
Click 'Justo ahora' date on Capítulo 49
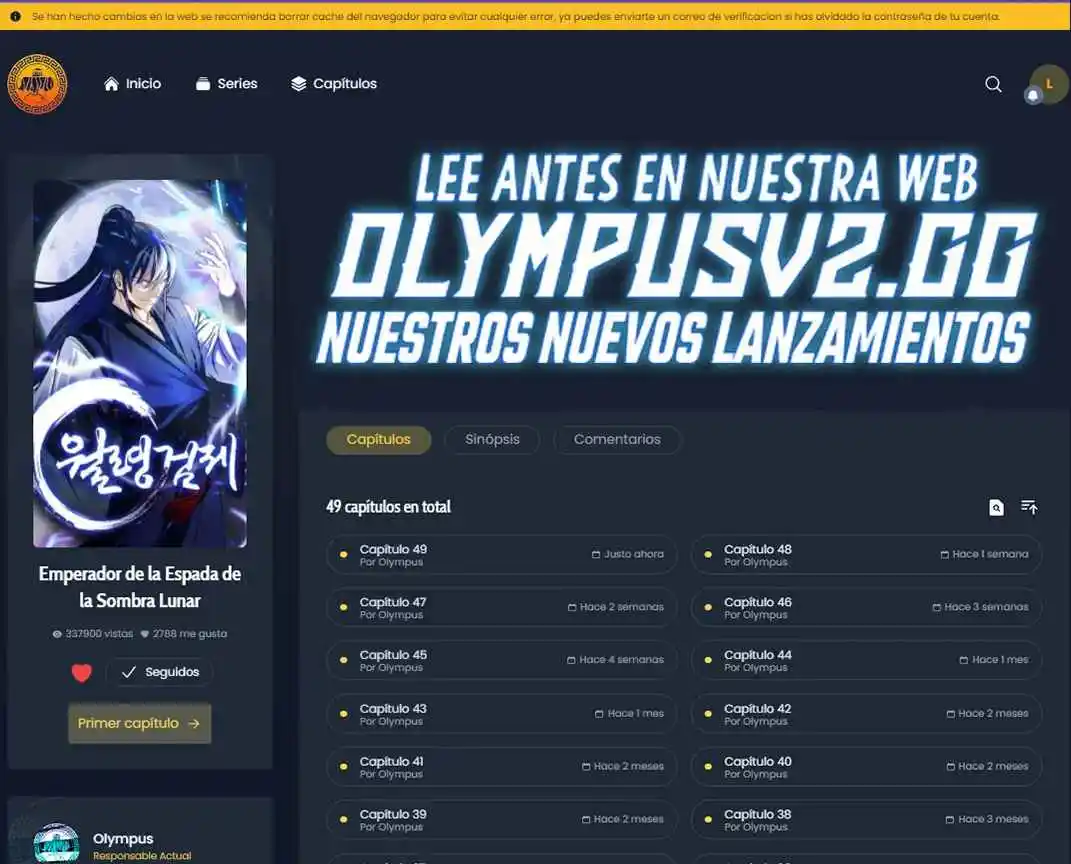(628, 554)
